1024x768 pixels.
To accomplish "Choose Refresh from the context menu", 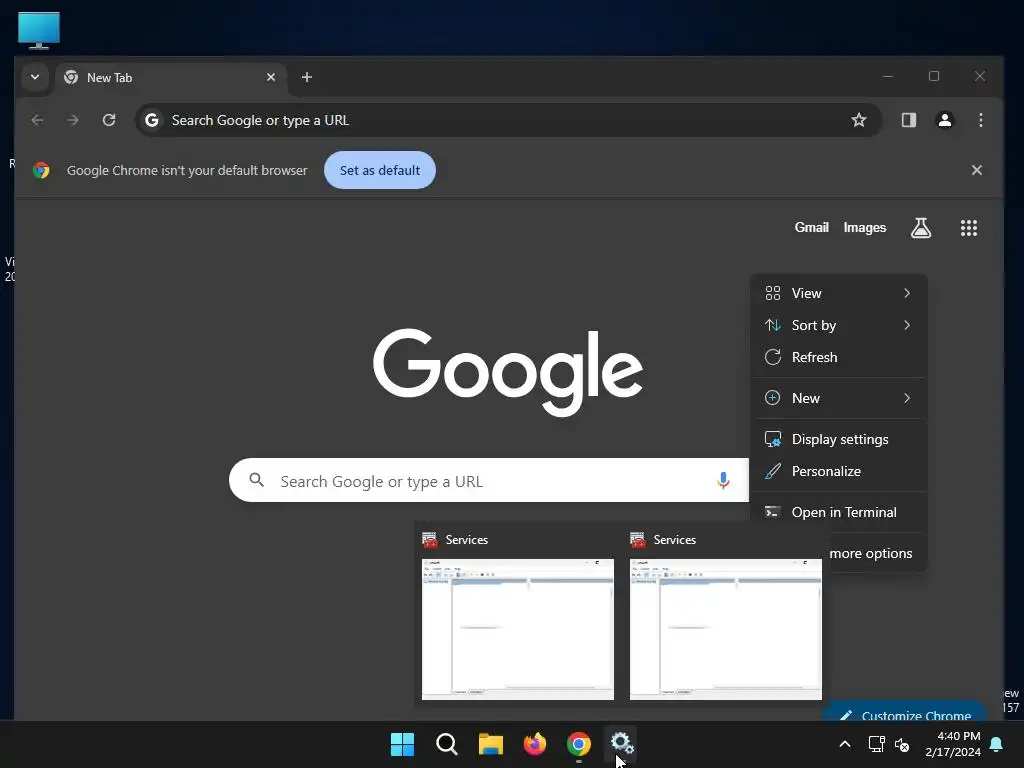I will pyautogui.click(x=839, y=357).
